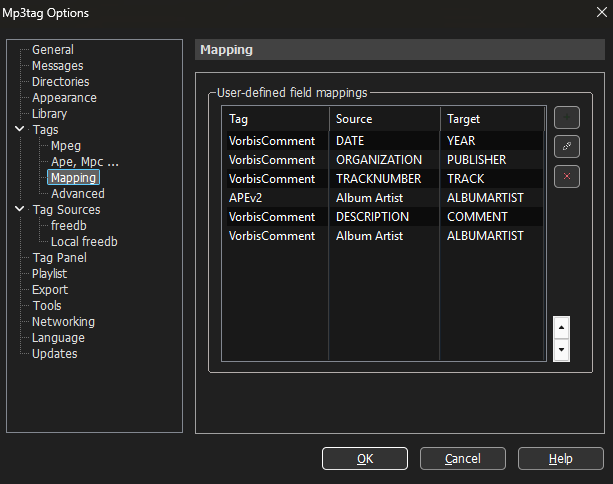This screenshot has height=484, width=613.
Task: Select the last VorbisComment Album Artist row
Action: [x=385, y=236]
